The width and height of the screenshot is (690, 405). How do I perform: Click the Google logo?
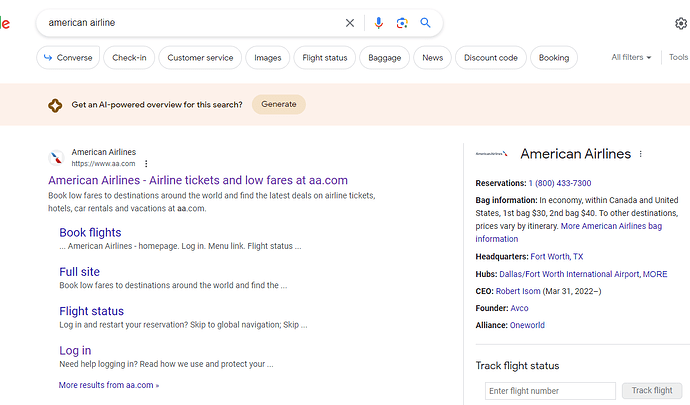coord(4,23)
